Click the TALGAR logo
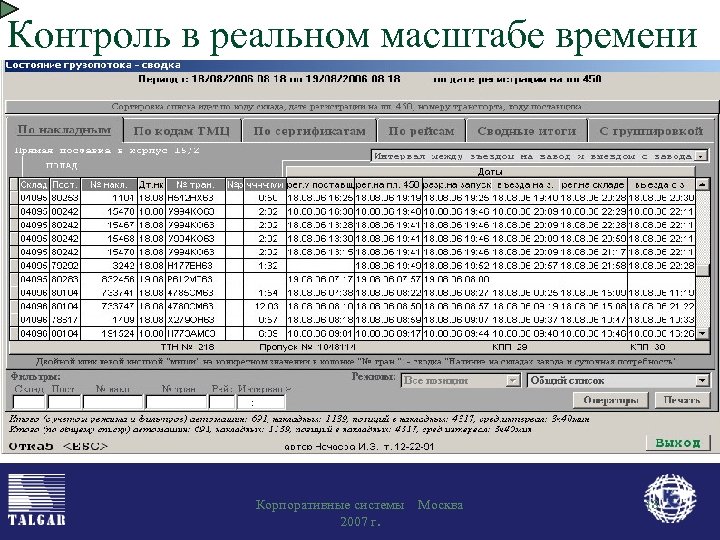Screen dimensions: 720x540 [36, 500]
